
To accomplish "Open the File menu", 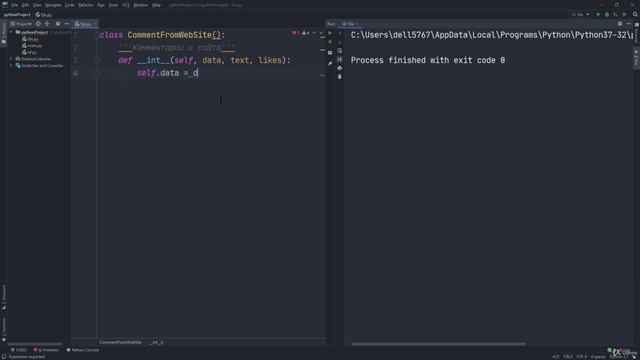I will pyautogui.click(x=15, y=5).
